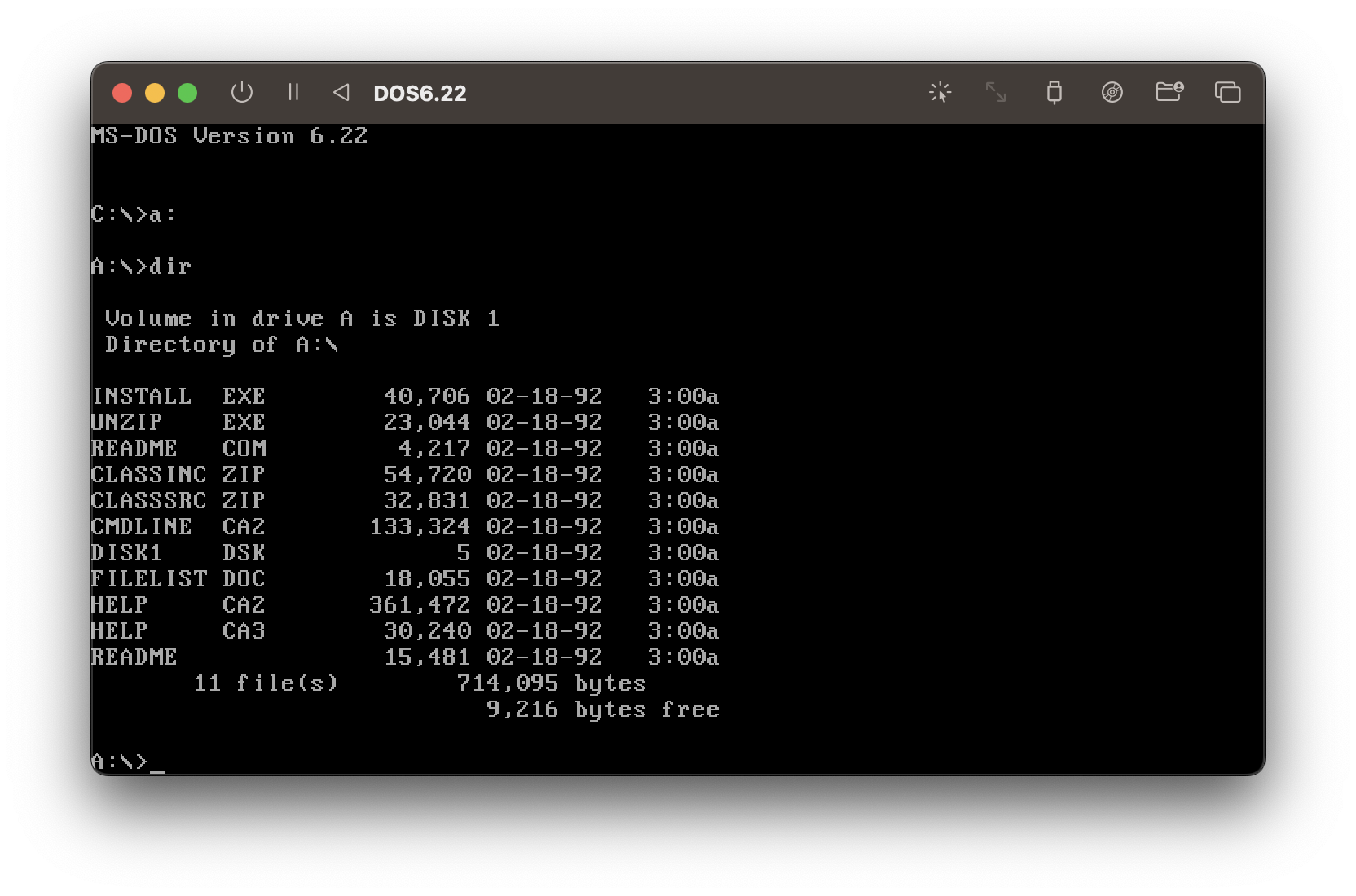1356x896 pixels.
Task: Click the blinking cursor at the prompt
Action: tap(158, 766)
